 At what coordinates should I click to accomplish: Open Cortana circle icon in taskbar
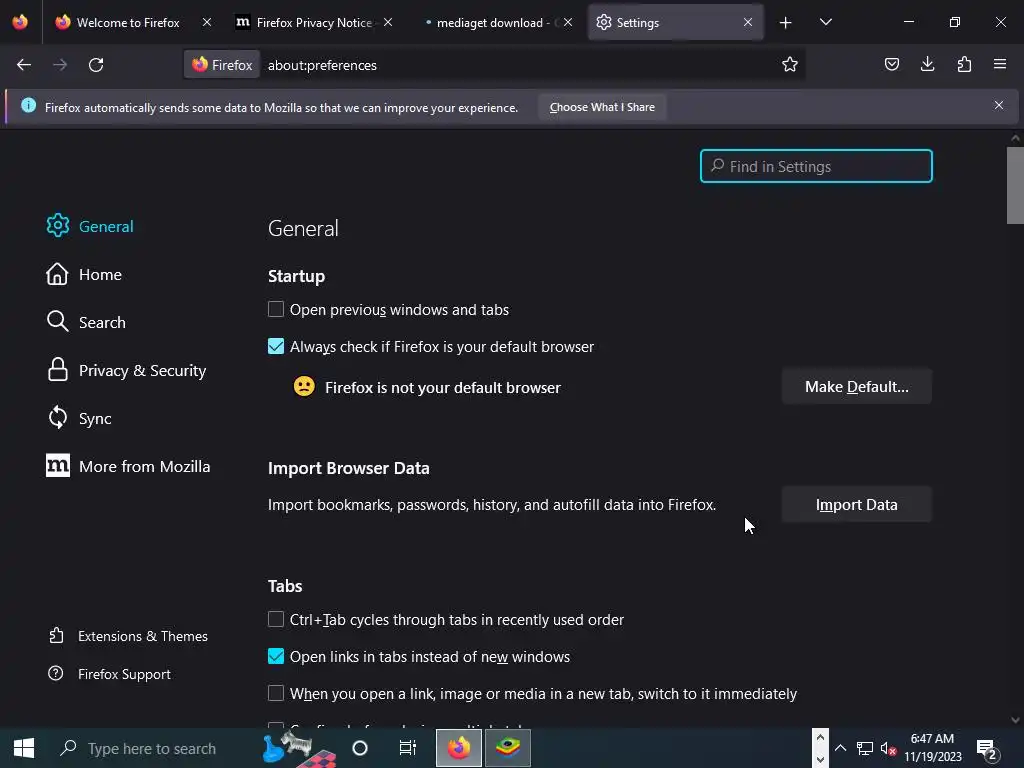click(x=360, y=748)
